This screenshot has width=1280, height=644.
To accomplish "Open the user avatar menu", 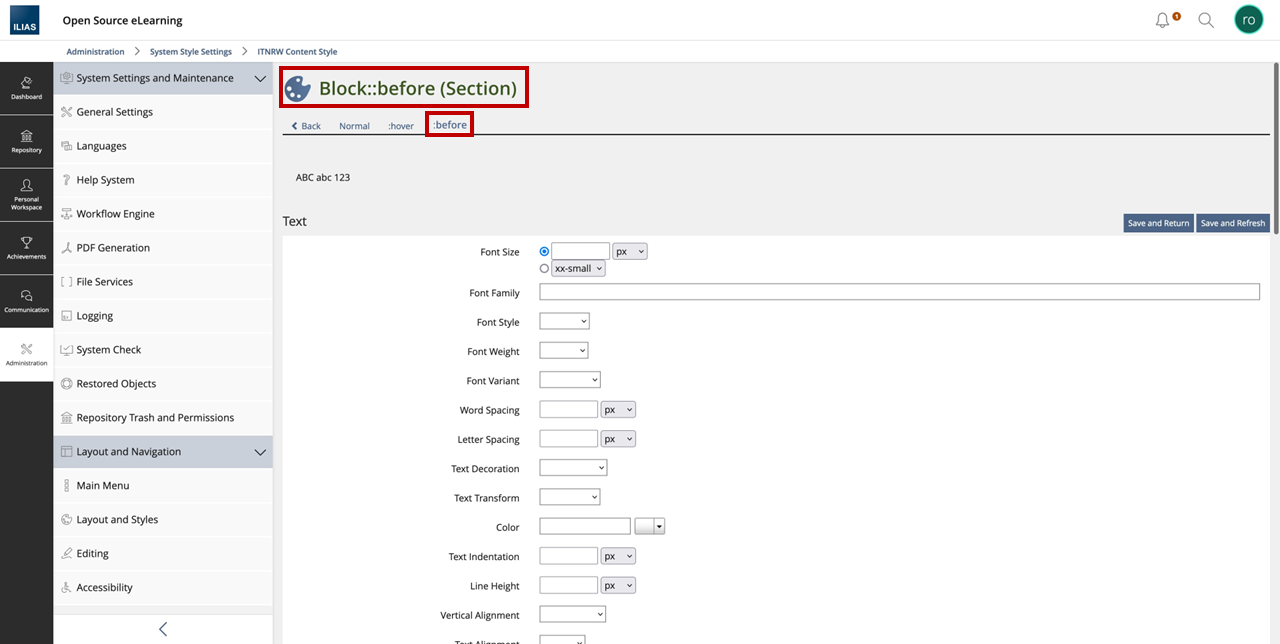I will point(1248,20).
